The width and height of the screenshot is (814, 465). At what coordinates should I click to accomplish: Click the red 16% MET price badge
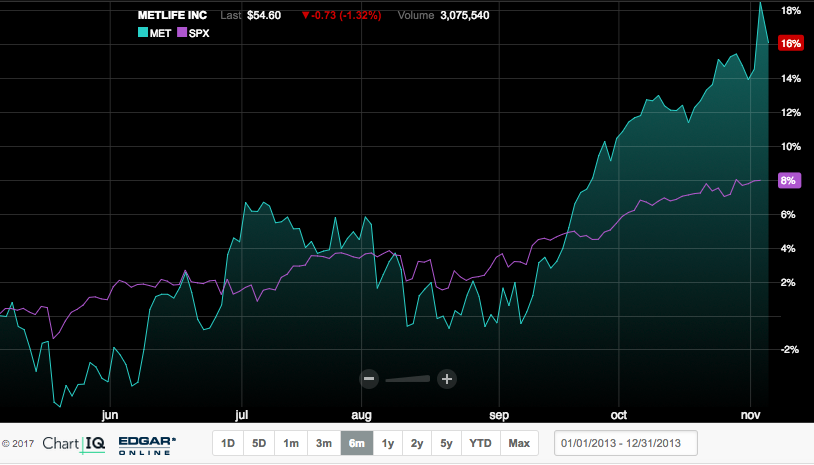point(790,44)
